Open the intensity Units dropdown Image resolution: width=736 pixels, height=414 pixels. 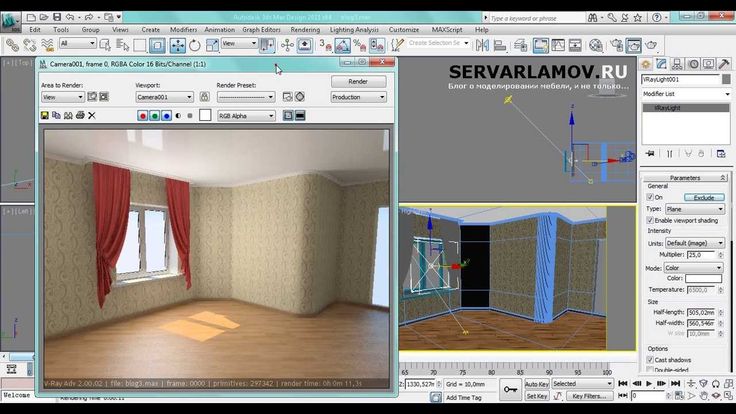coord(695,243)
